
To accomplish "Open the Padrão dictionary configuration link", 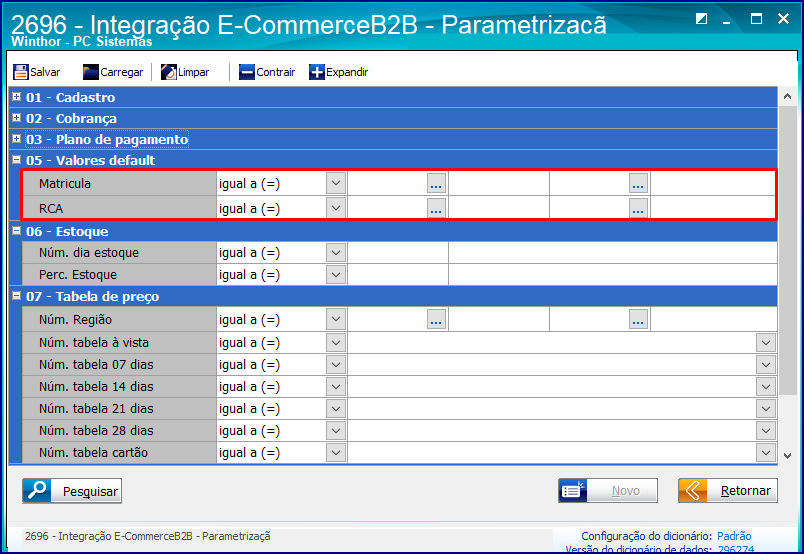I will click(x=734, y=536).
